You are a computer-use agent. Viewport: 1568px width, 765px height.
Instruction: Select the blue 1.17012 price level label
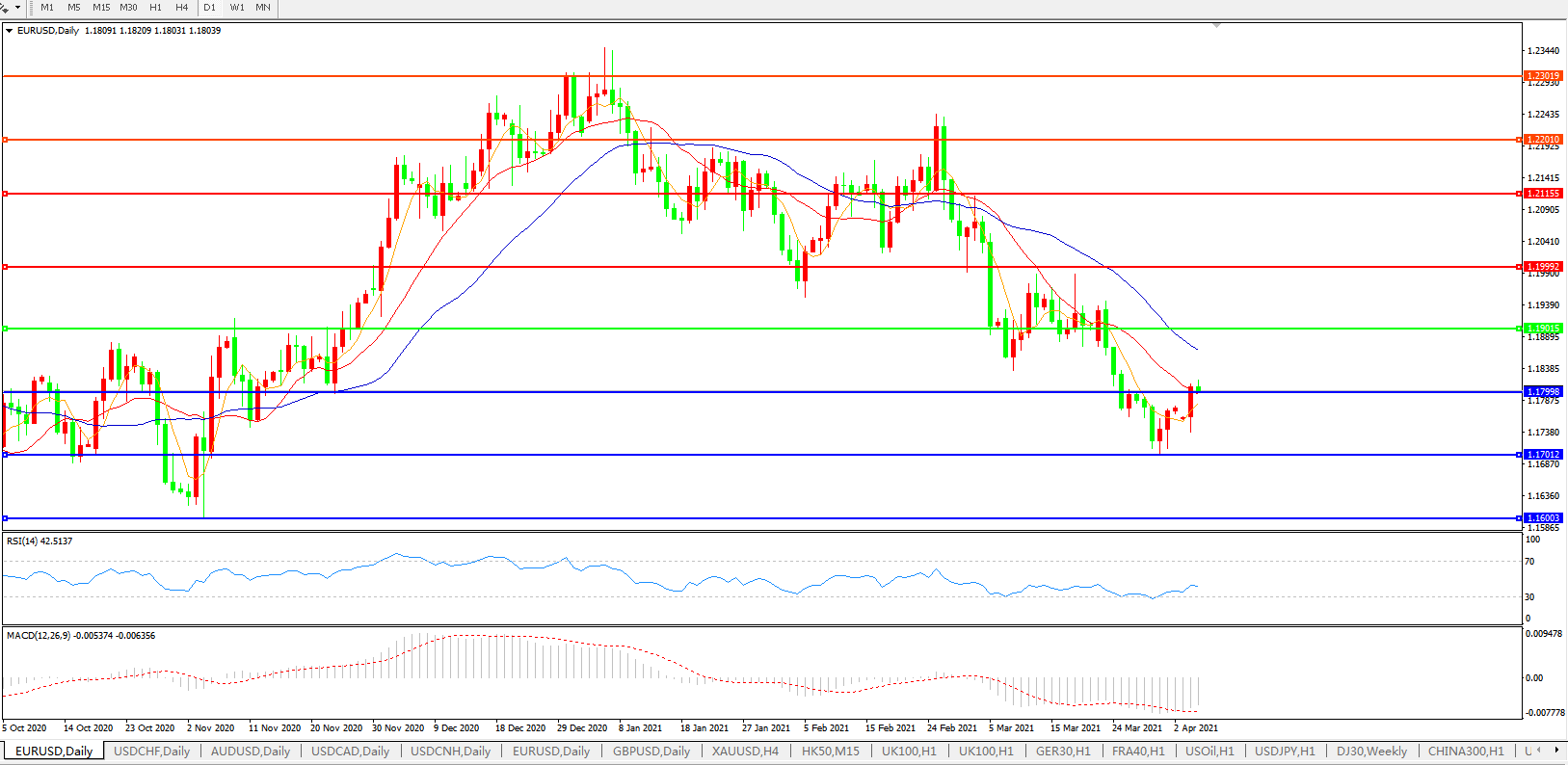[1543, 455]
